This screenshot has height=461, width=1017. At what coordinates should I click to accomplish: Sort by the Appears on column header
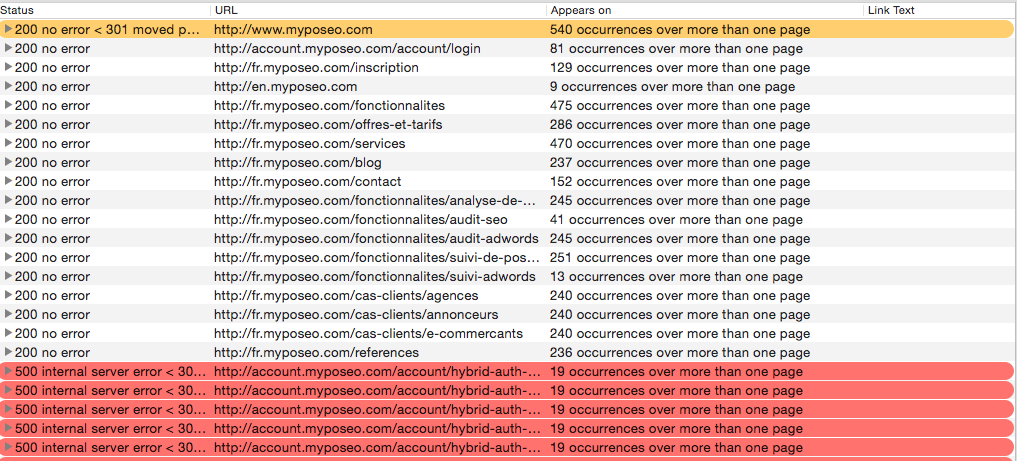point(706,10)
